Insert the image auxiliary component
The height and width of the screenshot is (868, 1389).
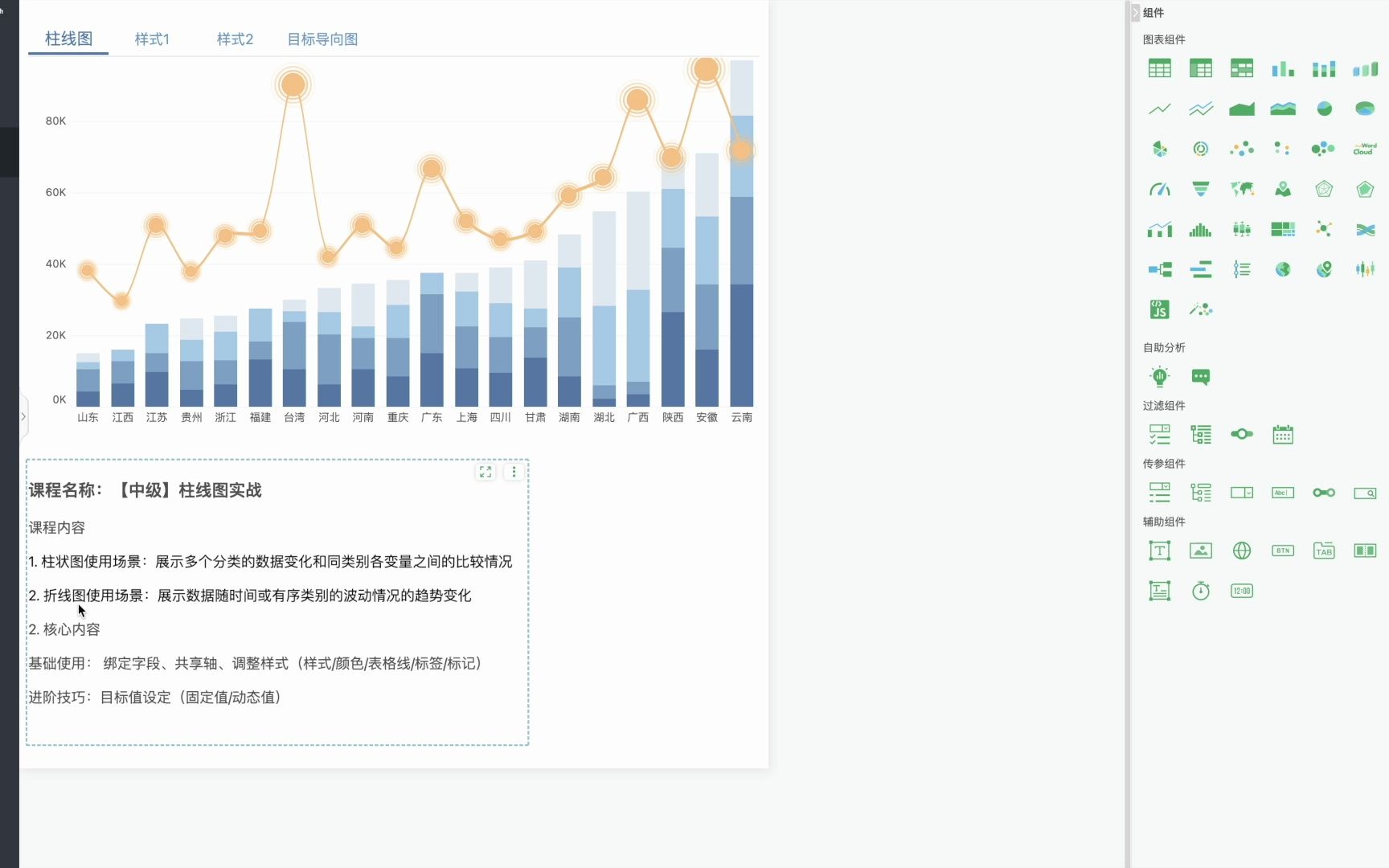pos(1201,551)
